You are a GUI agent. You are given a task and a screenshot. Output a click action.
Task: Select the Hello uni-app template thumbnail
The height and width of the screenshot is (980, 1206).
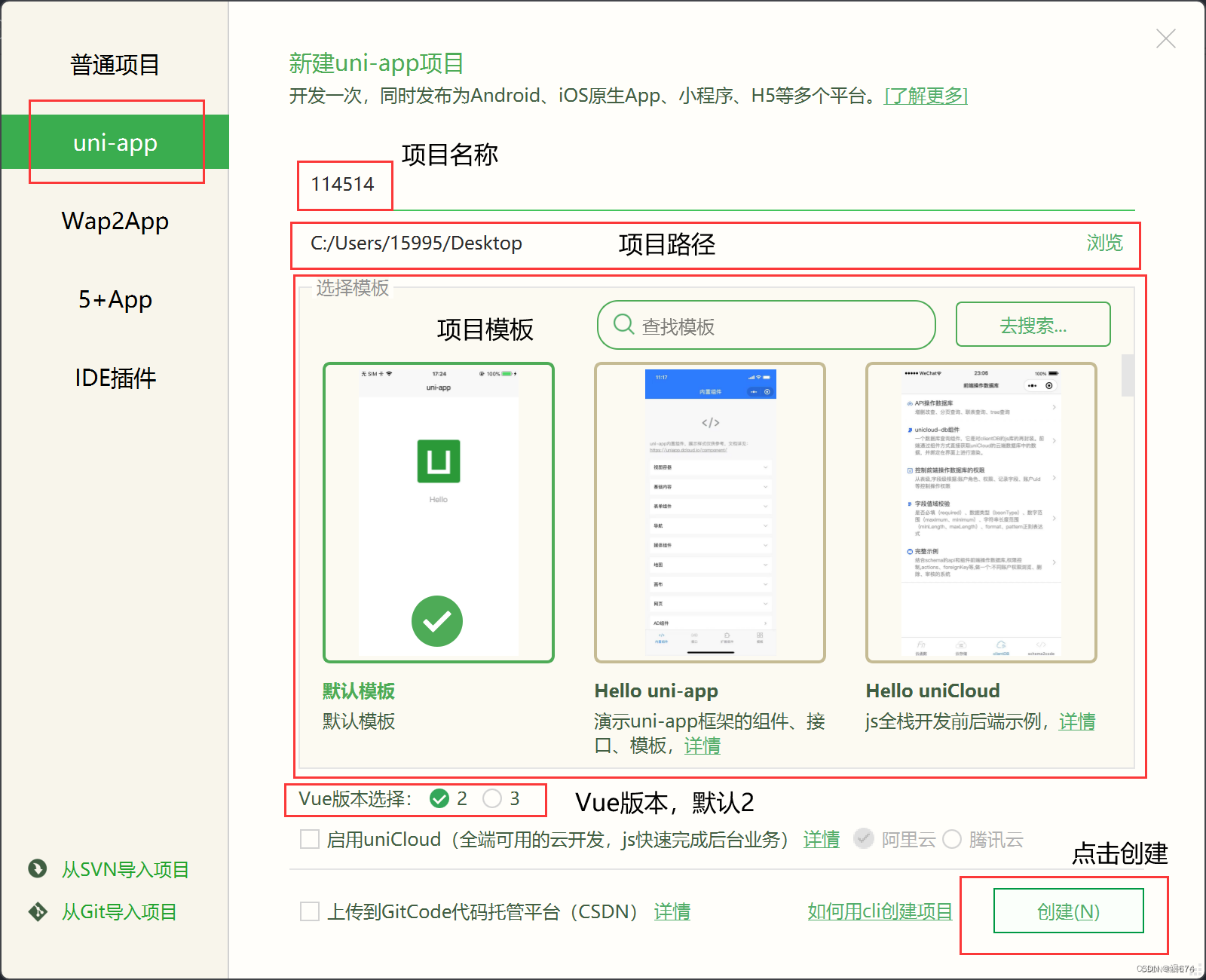pos(710,513)
